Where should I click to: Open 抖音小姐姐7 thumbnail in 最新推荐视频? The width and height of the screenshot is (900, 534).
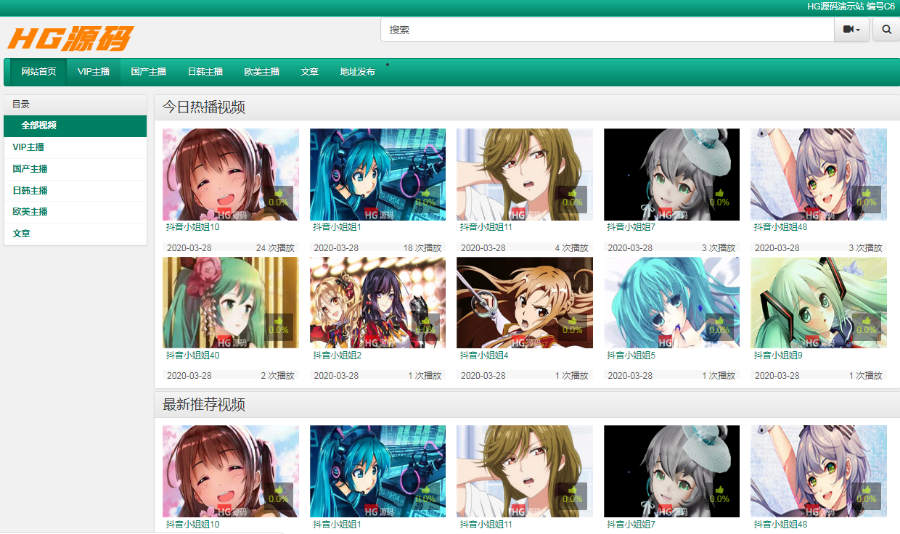pos(672,471)
